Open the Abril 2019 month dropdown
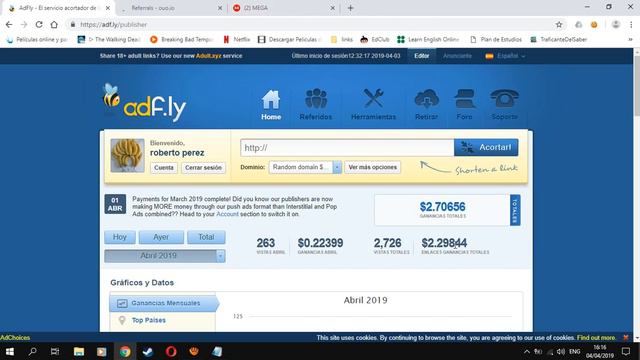The image size is (640, 360). [x=164, y=256]
